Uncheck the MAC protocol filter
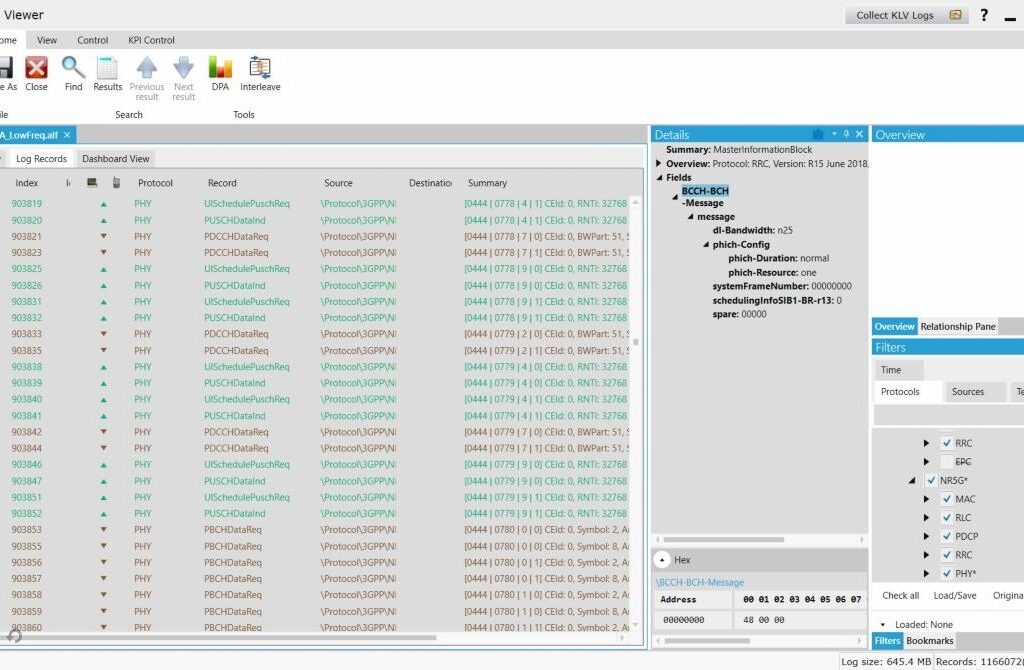 [x=947, y=499]
